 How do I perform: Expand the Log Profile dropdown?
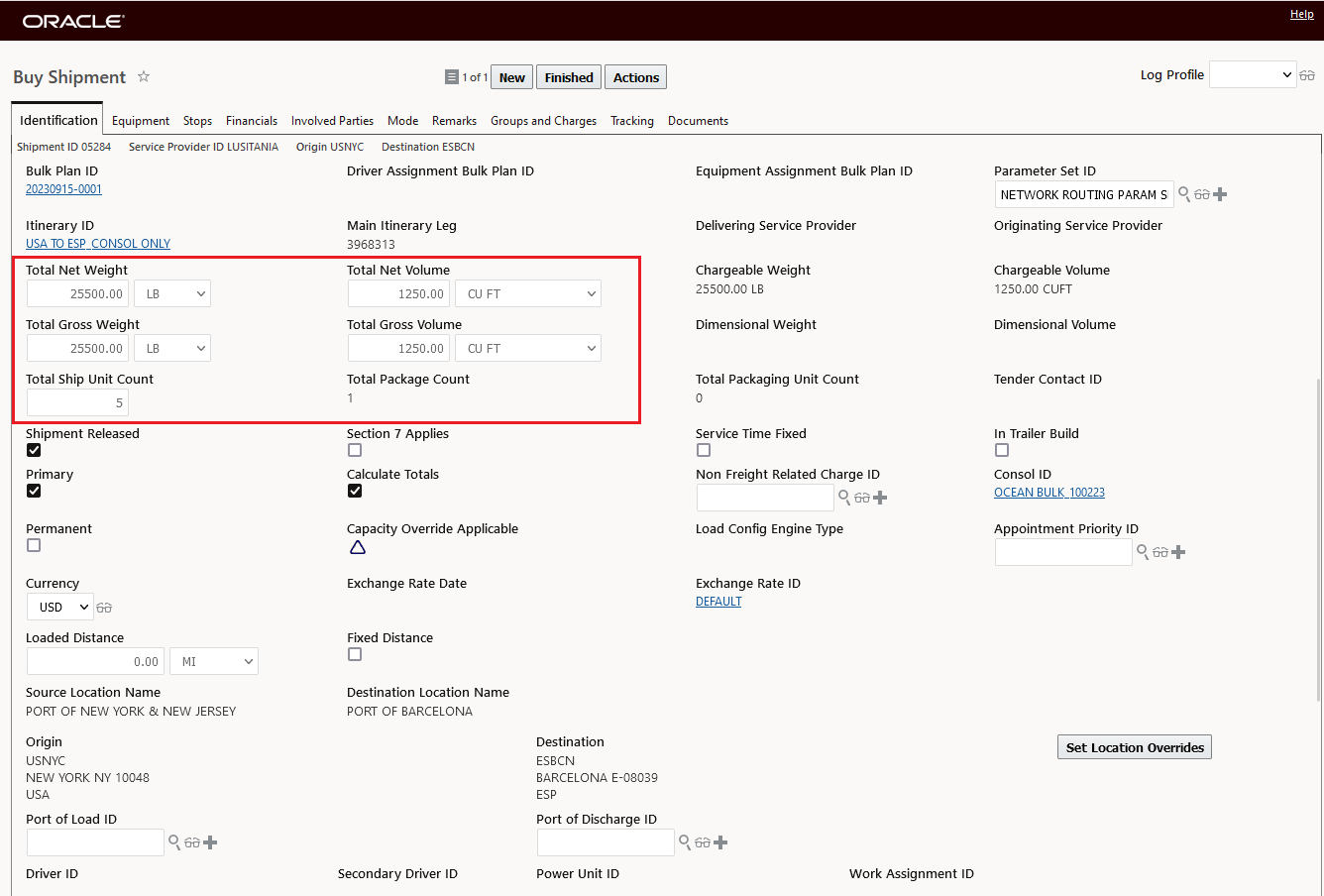(x=1253, y=74)
